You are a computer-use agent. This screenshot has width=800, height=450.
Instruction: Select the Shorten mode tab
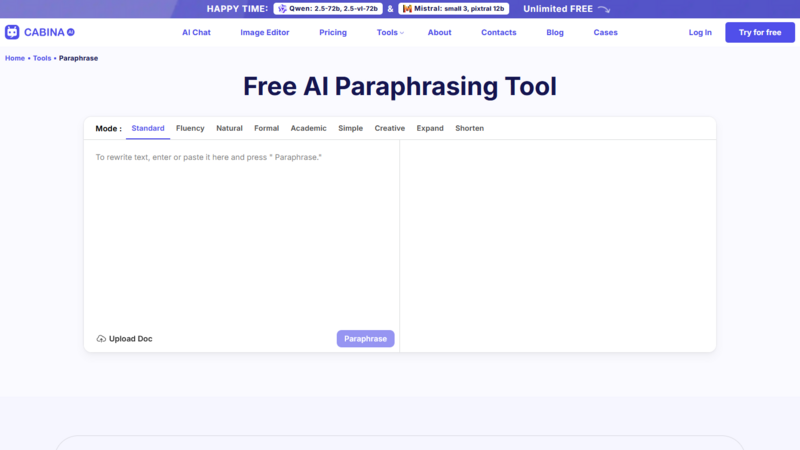[x=469, y=128]
